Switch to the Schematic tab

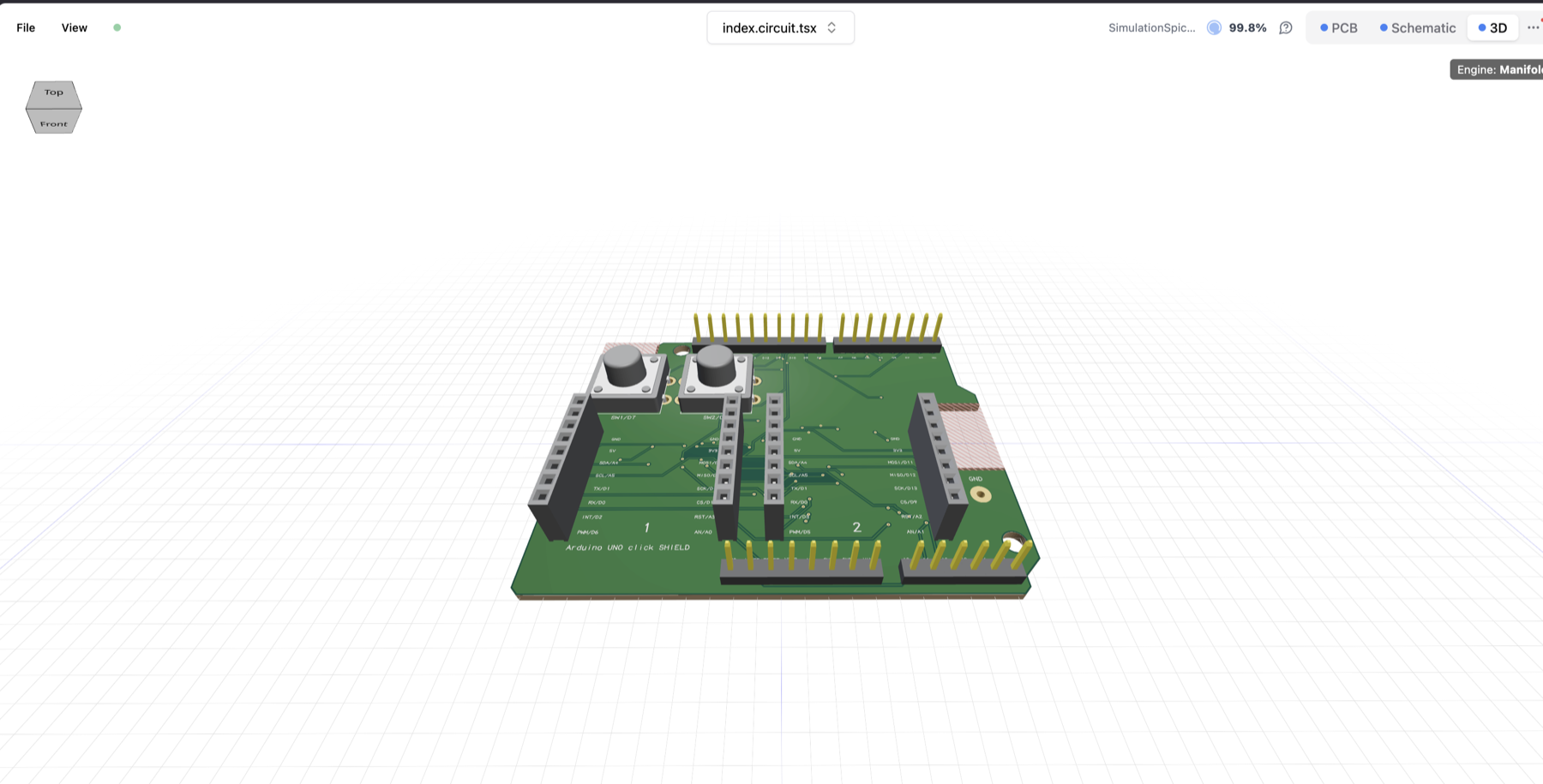(1418, 27)
